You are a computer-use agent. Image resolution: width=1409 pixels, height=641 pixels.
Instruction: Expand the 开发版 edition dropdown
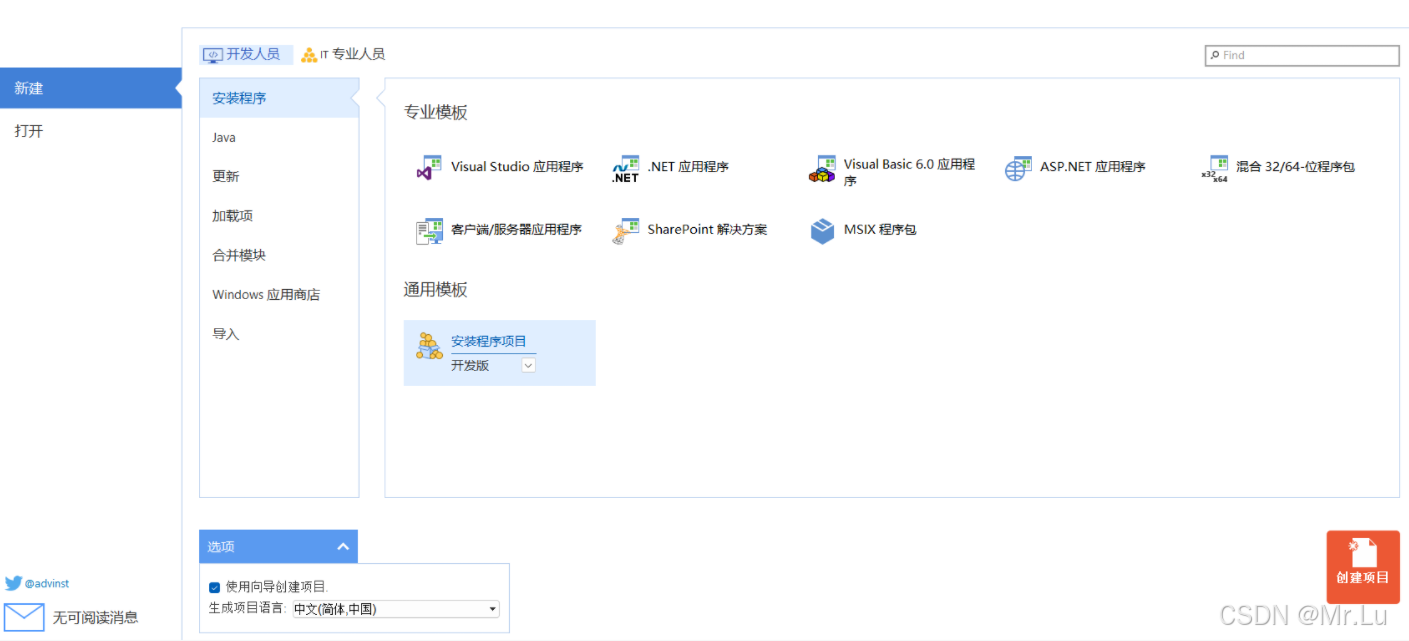[x=529, y=365]
